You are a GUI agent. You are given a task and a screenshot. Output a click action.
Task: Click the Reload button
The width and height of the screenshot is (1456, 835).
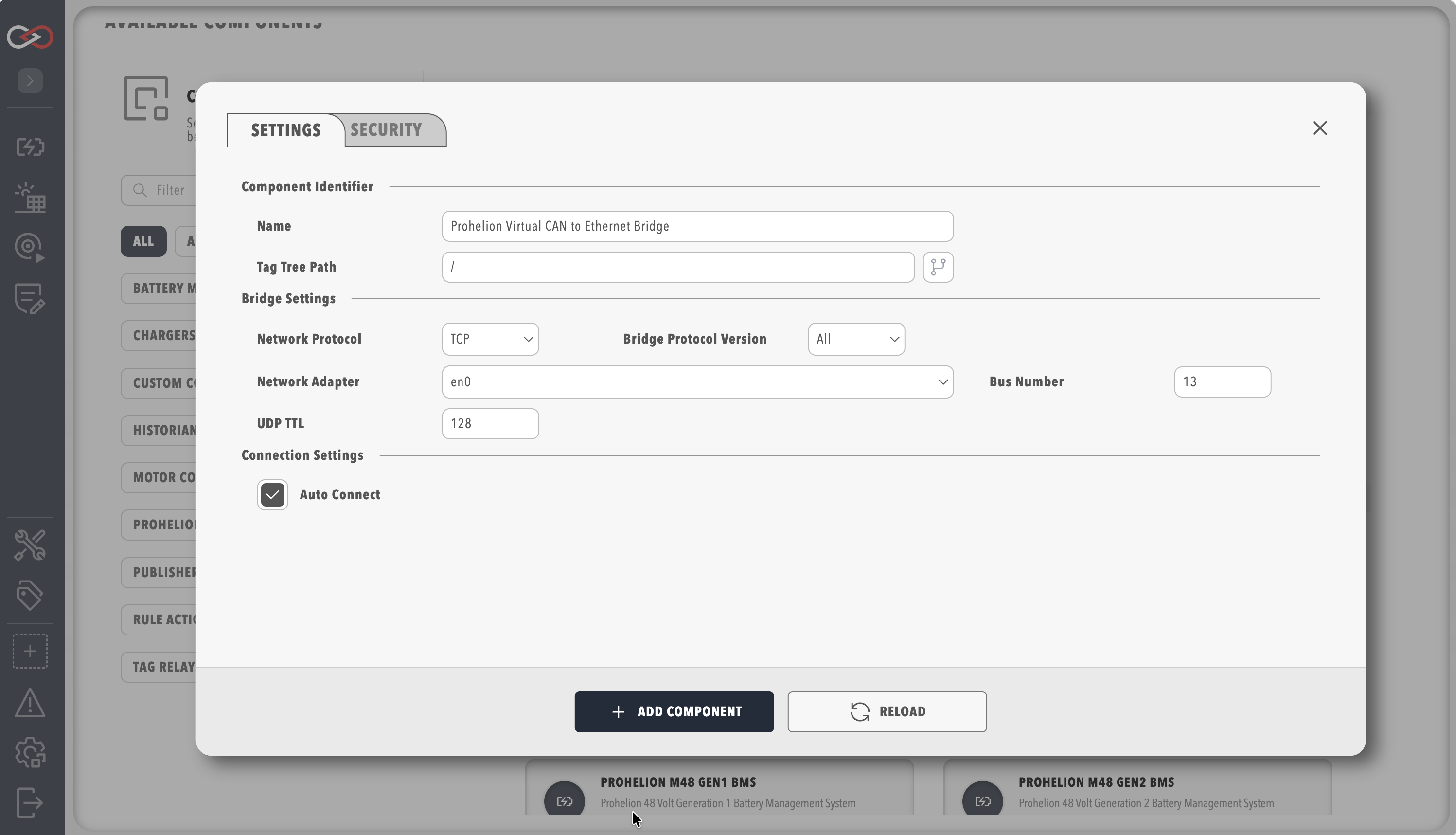887,712
